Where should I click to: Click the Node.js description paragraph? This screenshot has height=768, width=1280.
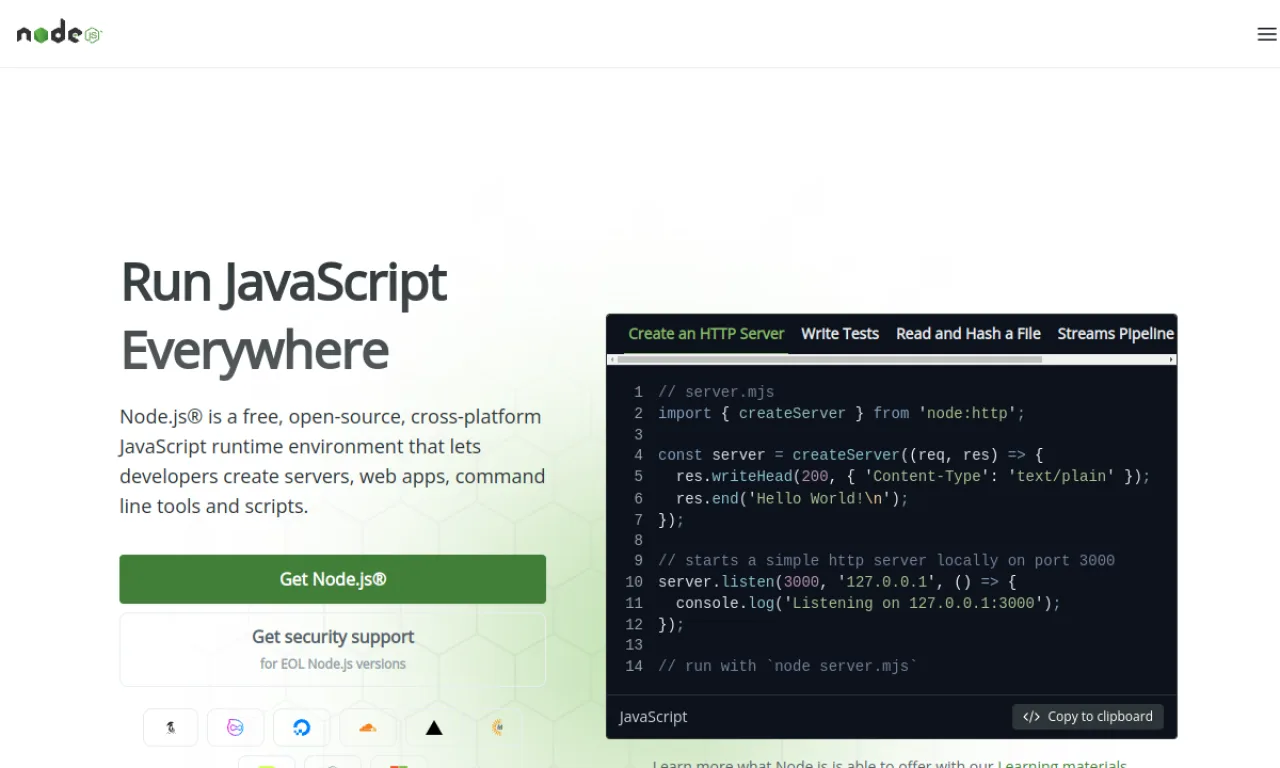pyautogui.click(x=333, y=461)
